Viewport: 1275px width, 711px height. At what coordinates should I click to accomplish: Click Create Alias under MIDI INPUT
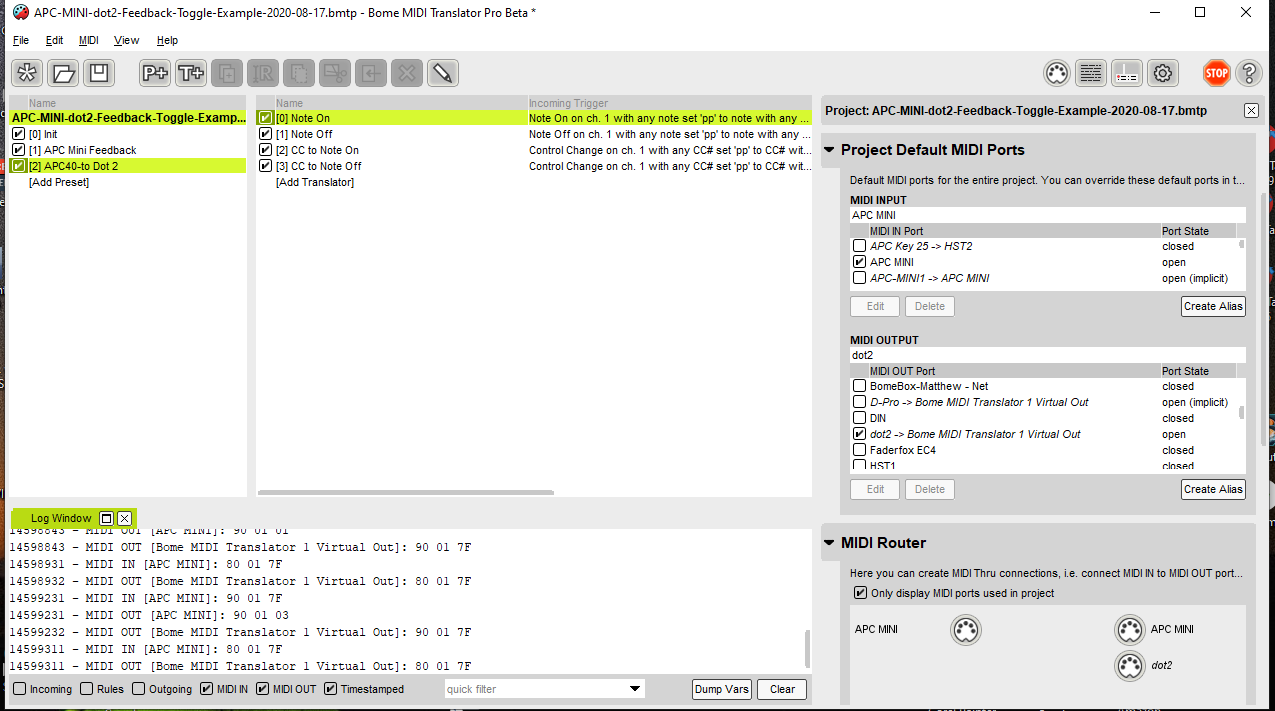1213,306
